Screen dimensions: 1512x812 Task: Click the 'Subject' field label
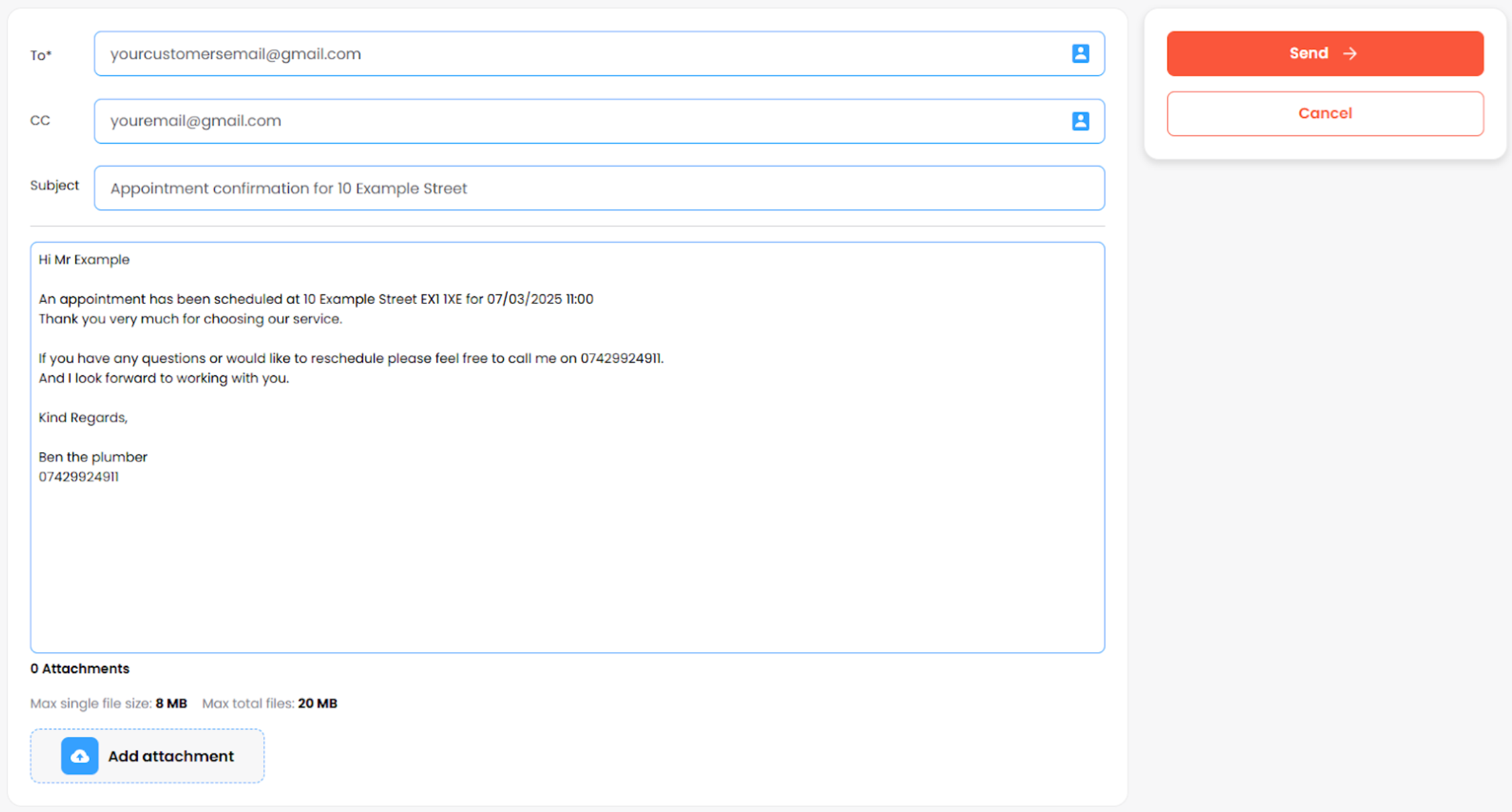click(55, 185)
